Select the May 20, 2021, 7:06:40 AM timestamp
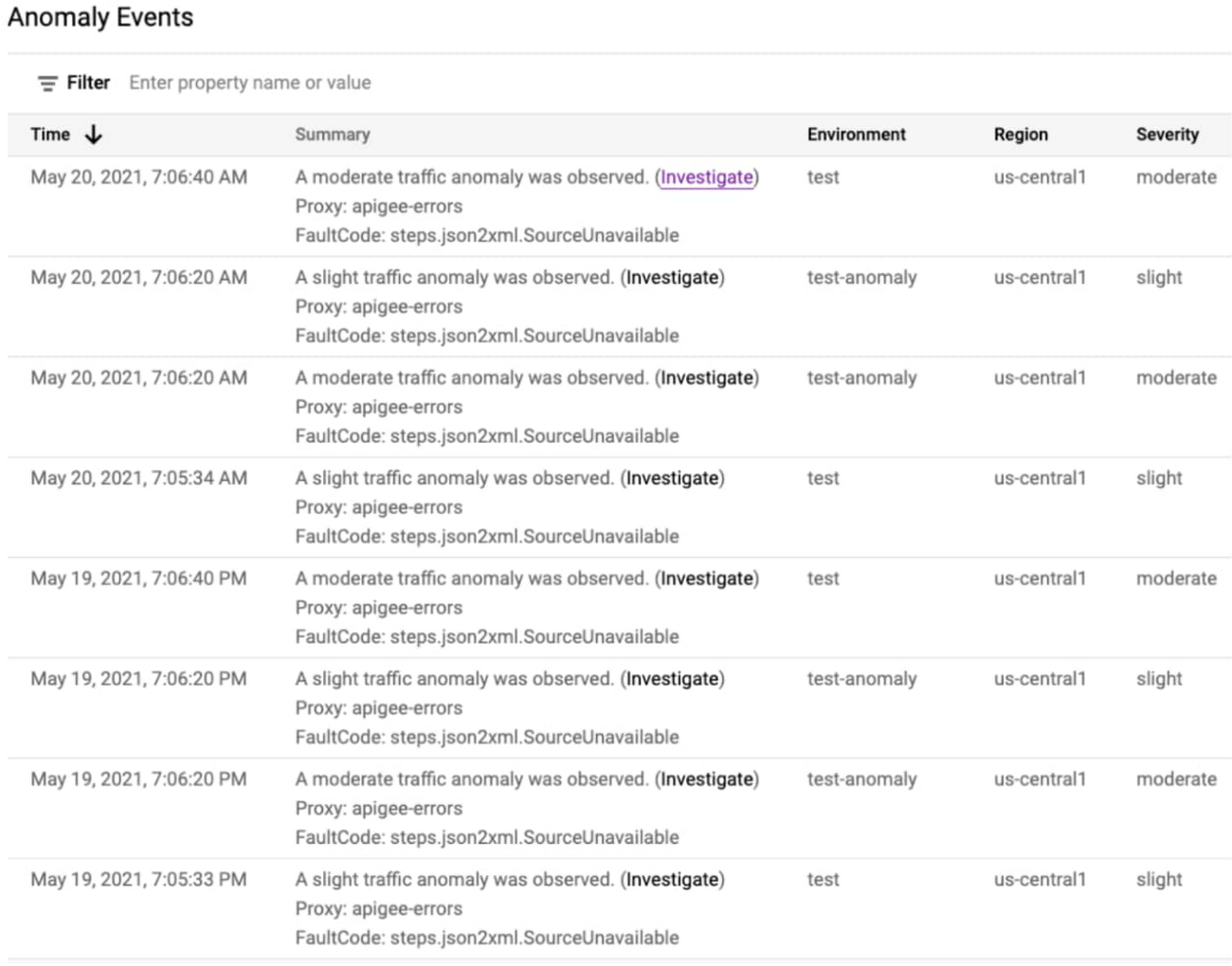 tap(138, 177)
